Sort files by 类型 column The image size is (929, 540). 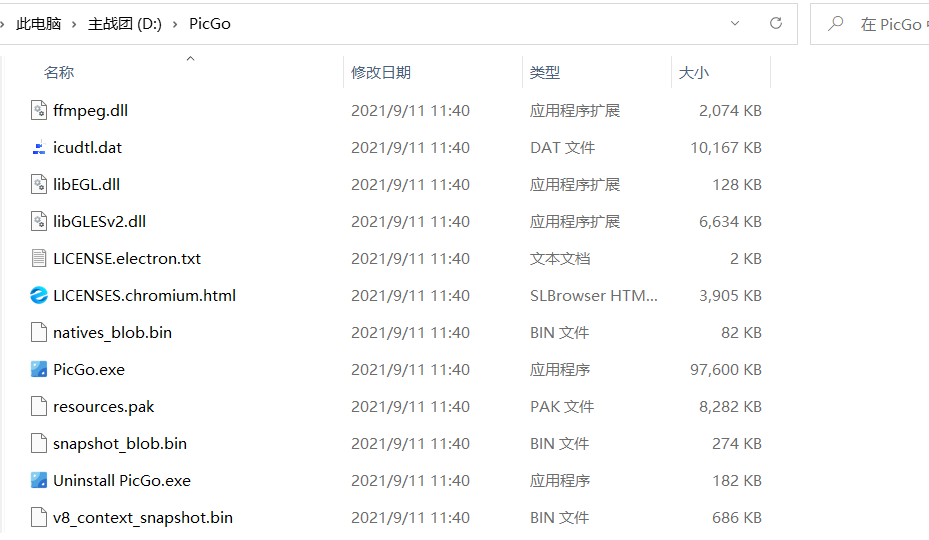(544, 72)
